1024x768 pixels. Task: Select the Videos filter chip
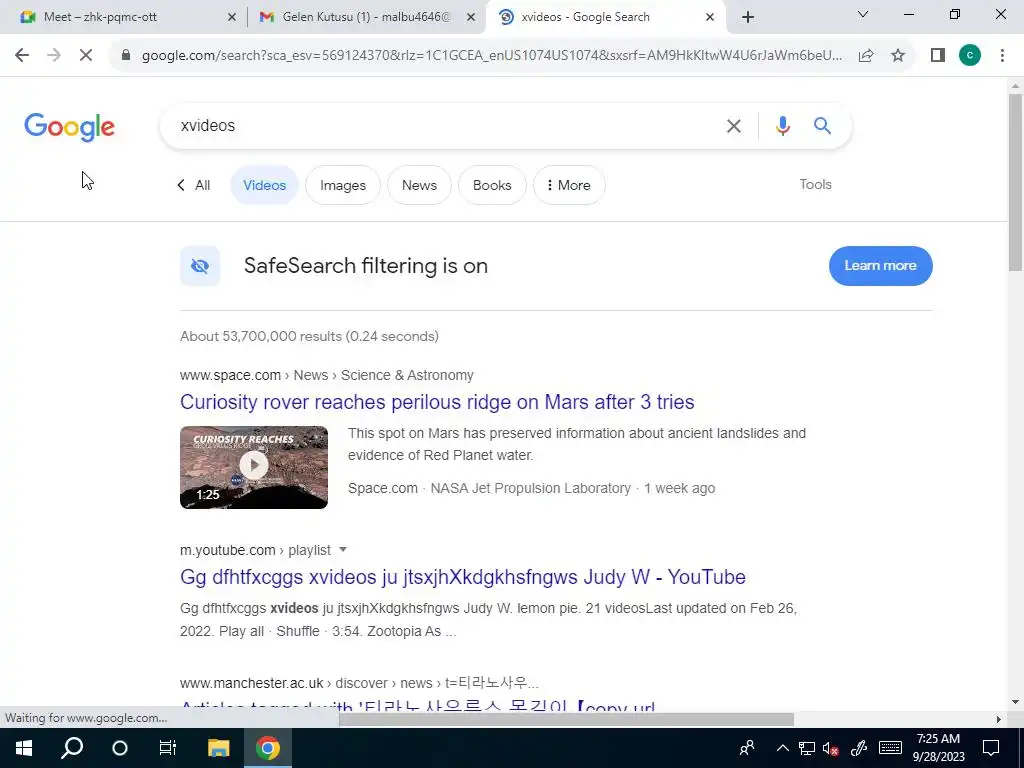pos(264,185)
